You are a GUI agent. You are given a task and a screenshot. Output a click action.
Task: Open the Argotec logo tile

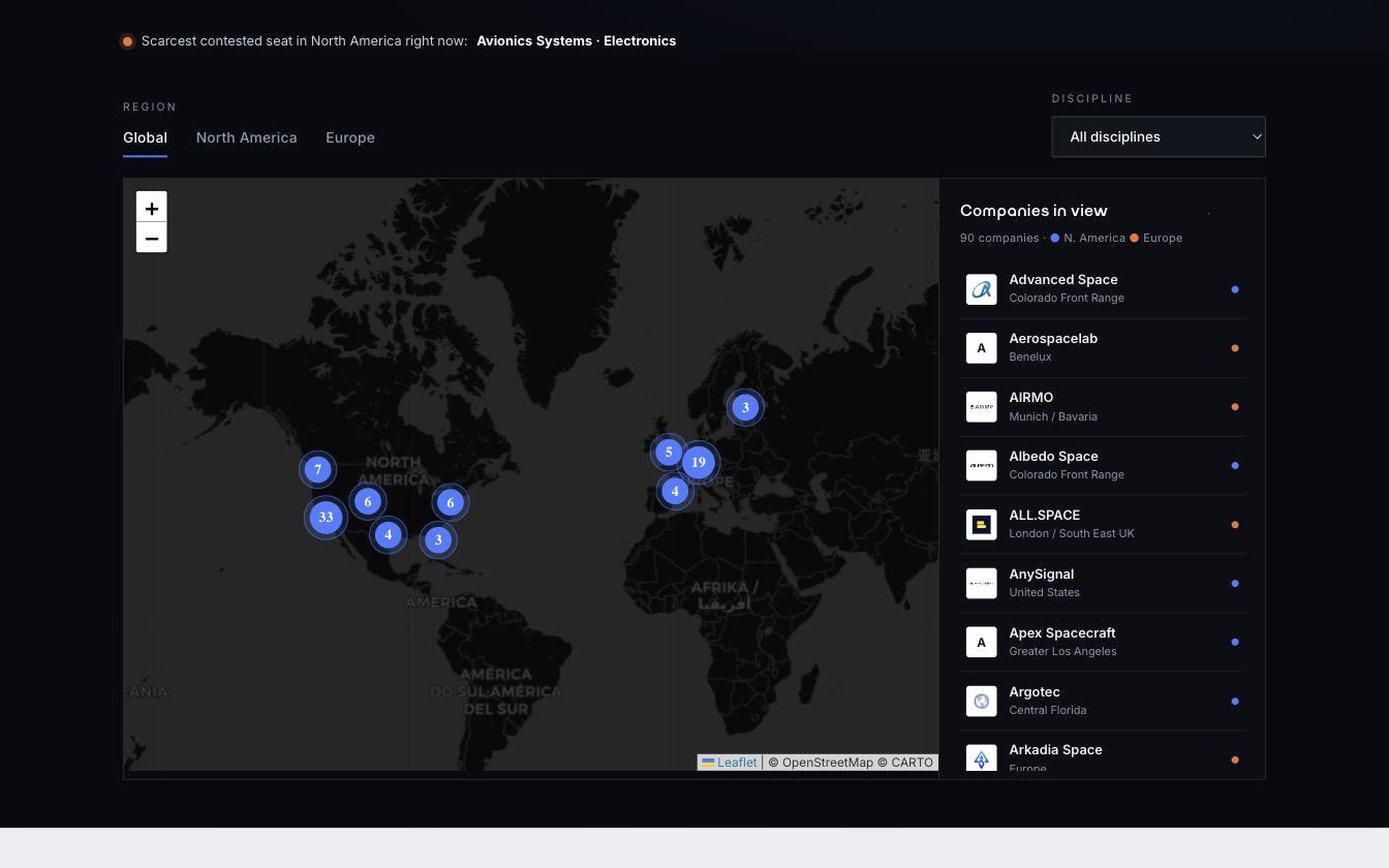pyautogui.click(x=981, y=701)
